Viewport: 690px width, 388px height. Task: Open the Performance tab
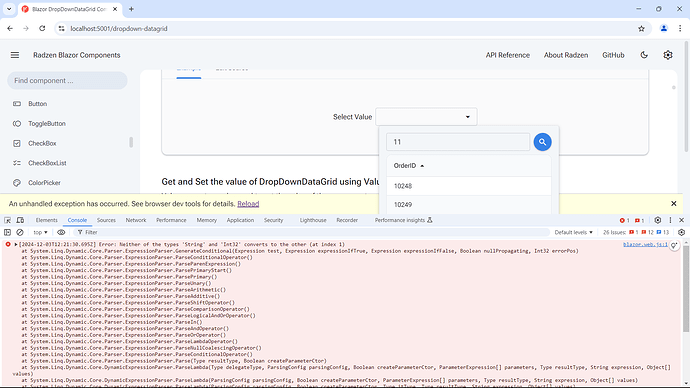[x=171, y=220]
